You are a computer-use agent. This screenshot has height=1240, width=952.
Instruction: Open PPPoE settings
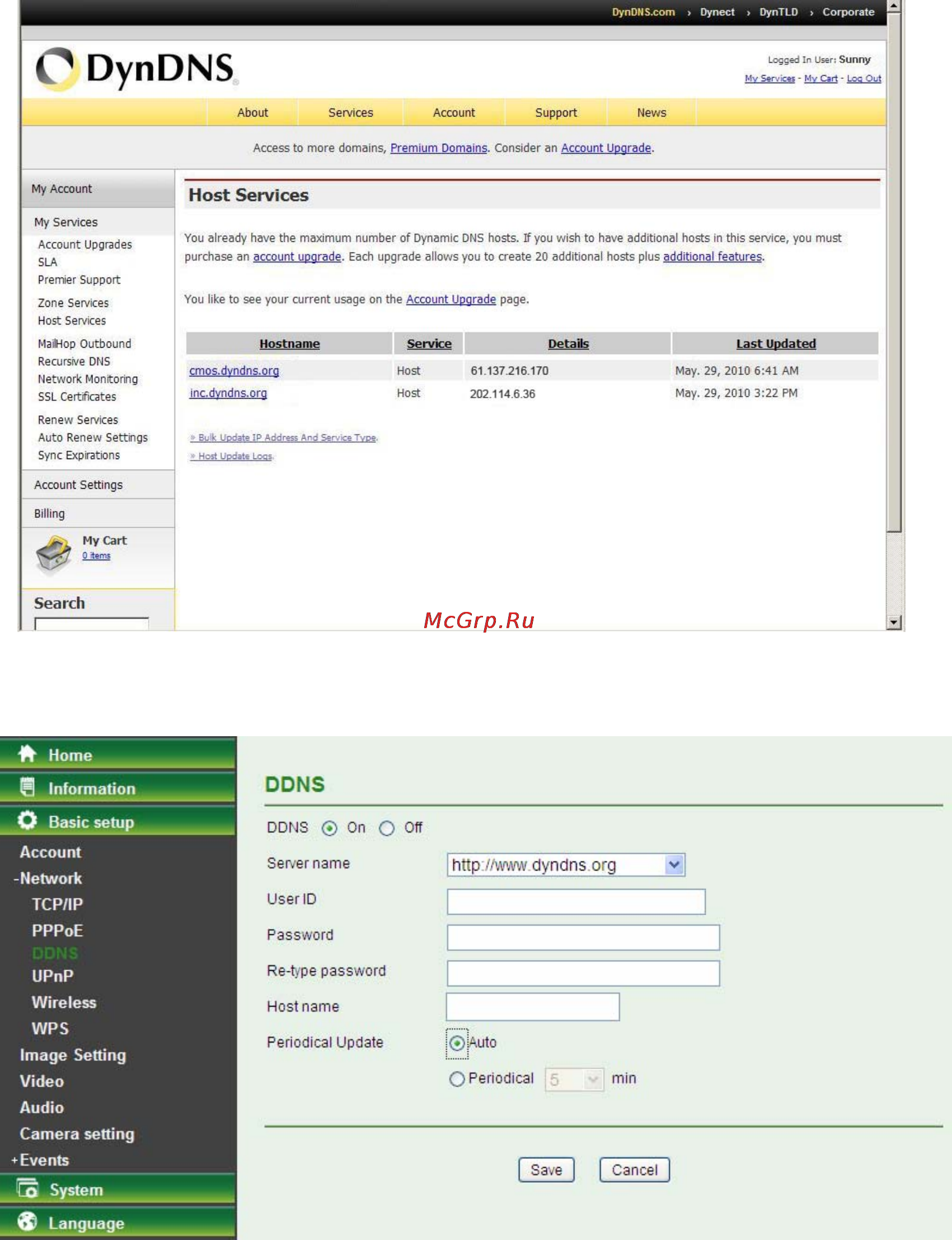coord(57,930)
